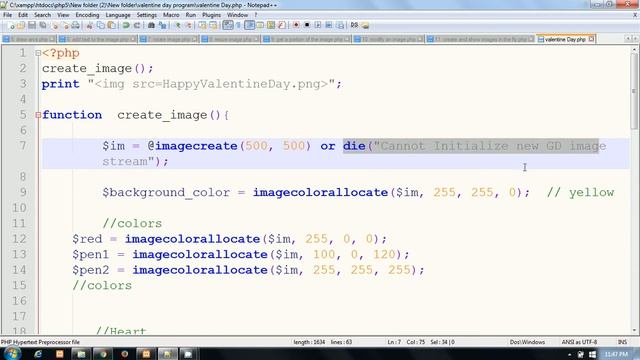Image resolution: width=640 pixels, height=360 pixels.
Task: Click the Windows Start button
Action: point(11,353)
